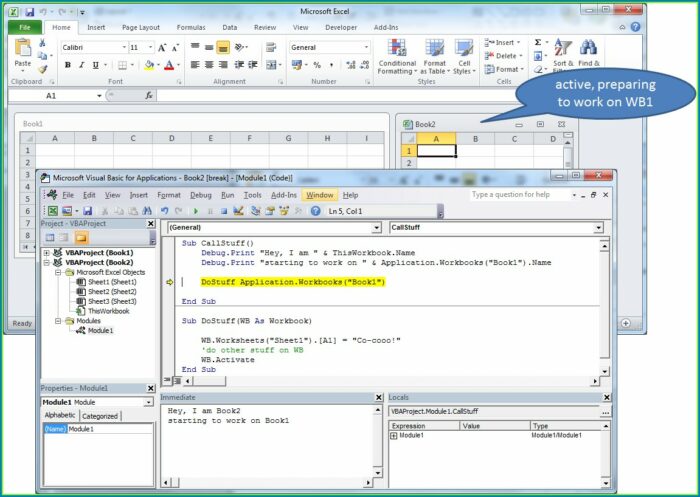
Task: Undo the last edit in VBA toolbar
Action: 164,211
